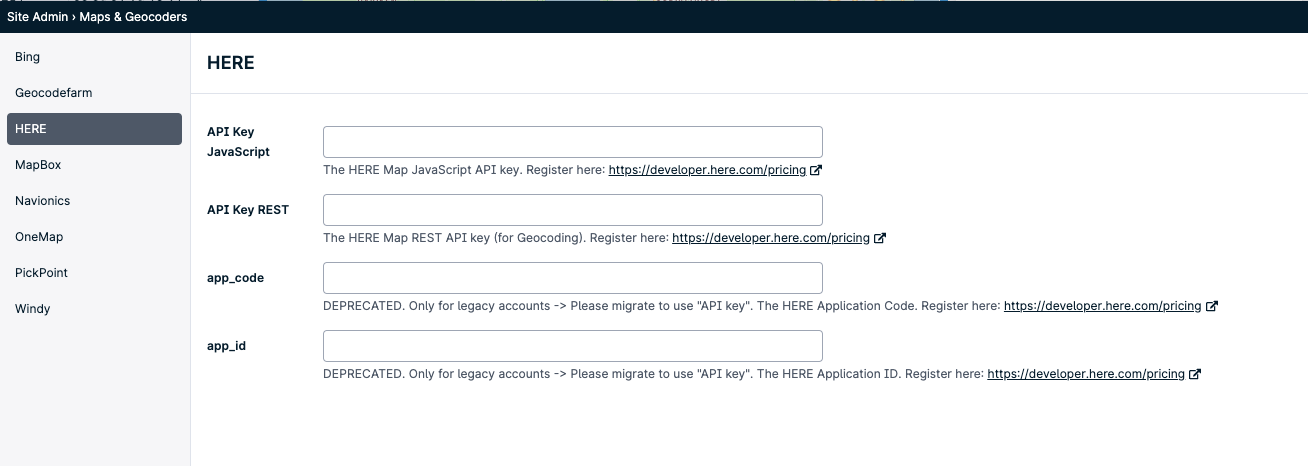Open pricing link under API Key REST
This screenshot has width=1308, height=466.
tap(770, 238)
